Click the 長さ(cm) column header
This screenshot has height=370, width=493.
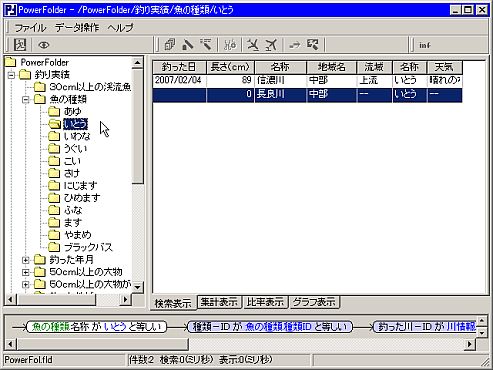[x=230, y=67]
